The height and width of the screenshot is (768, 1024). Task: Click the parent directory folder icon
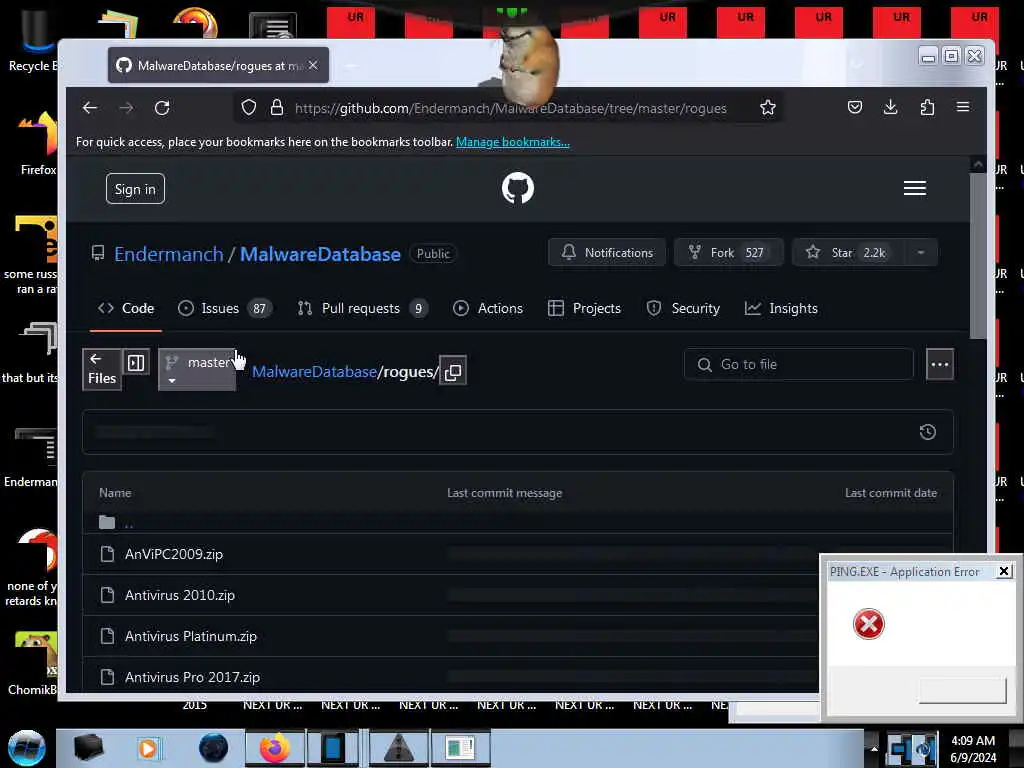(107, 522)
